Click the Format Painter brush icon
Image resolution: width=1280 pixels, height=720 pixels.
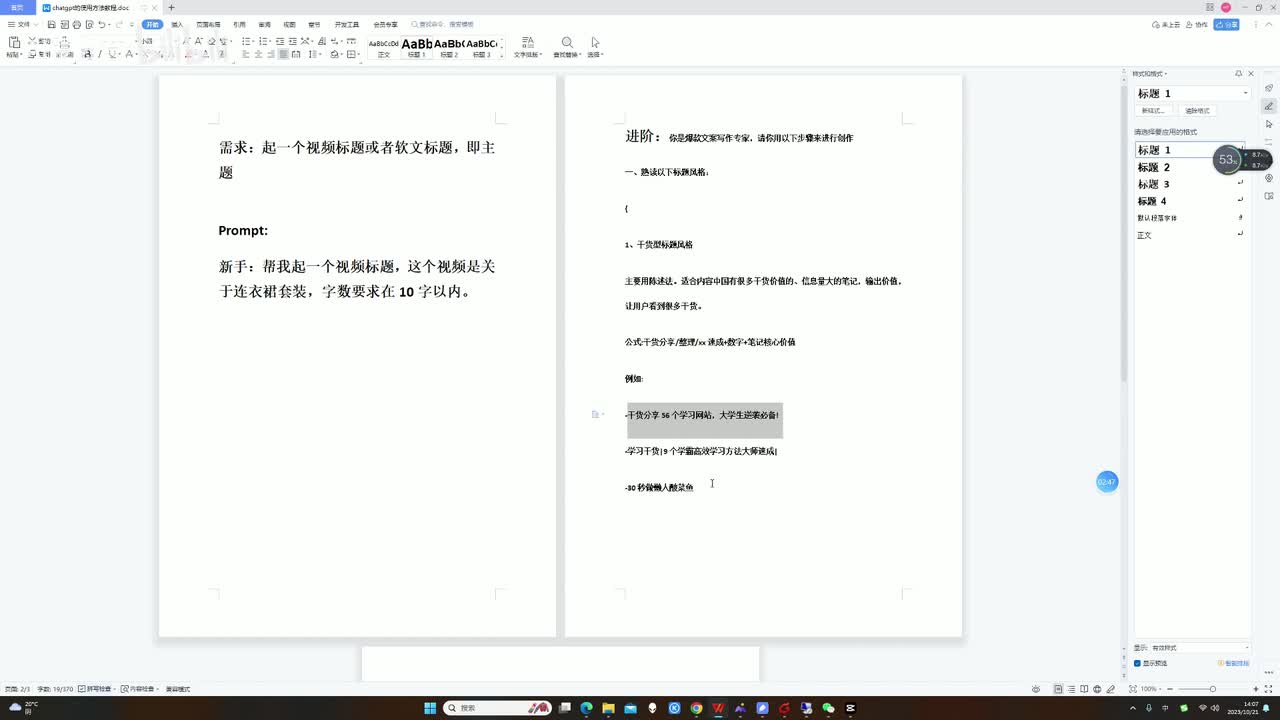64,43
